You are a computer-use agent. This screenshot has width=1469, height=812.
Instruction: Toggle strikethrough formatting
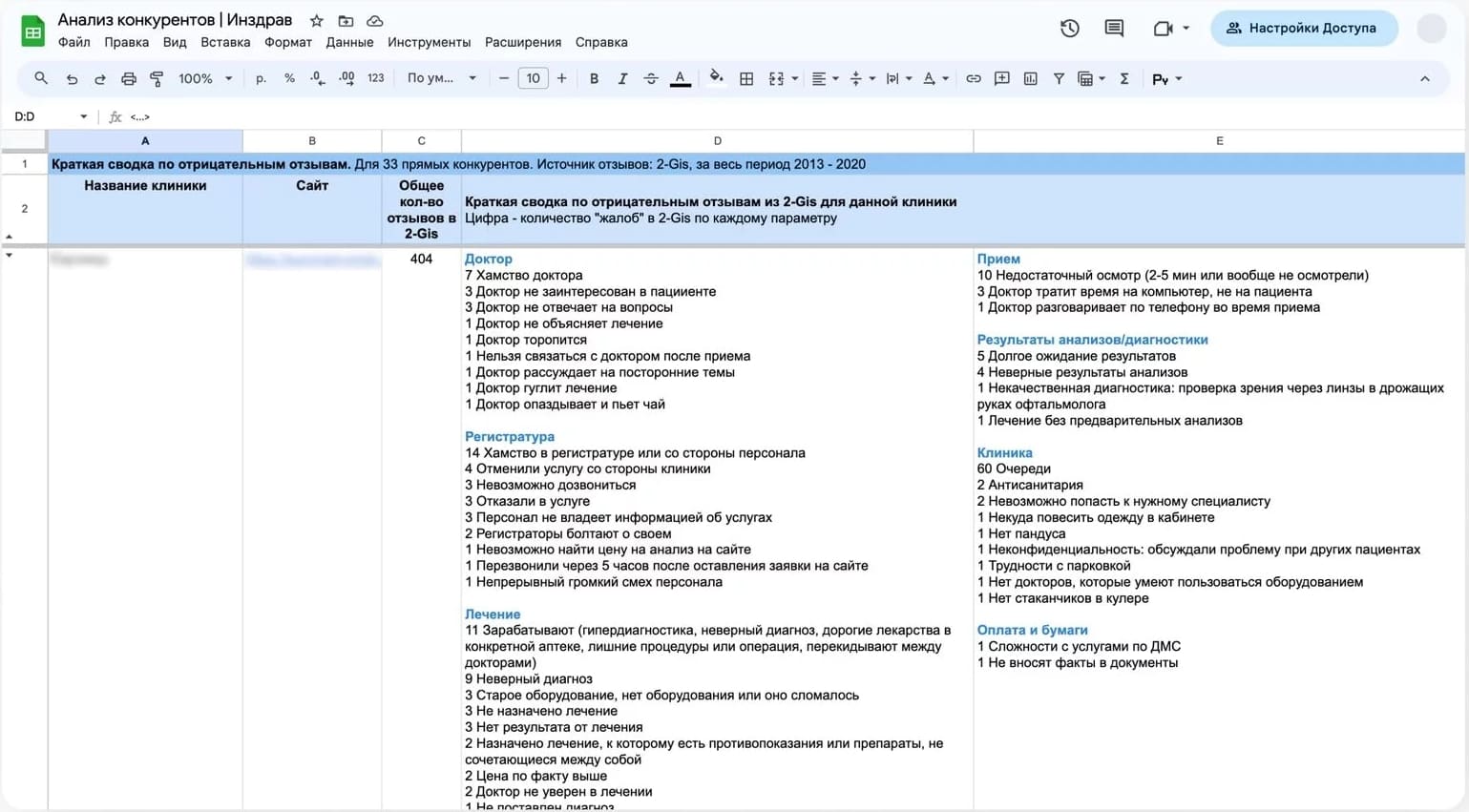pos(651,79)
